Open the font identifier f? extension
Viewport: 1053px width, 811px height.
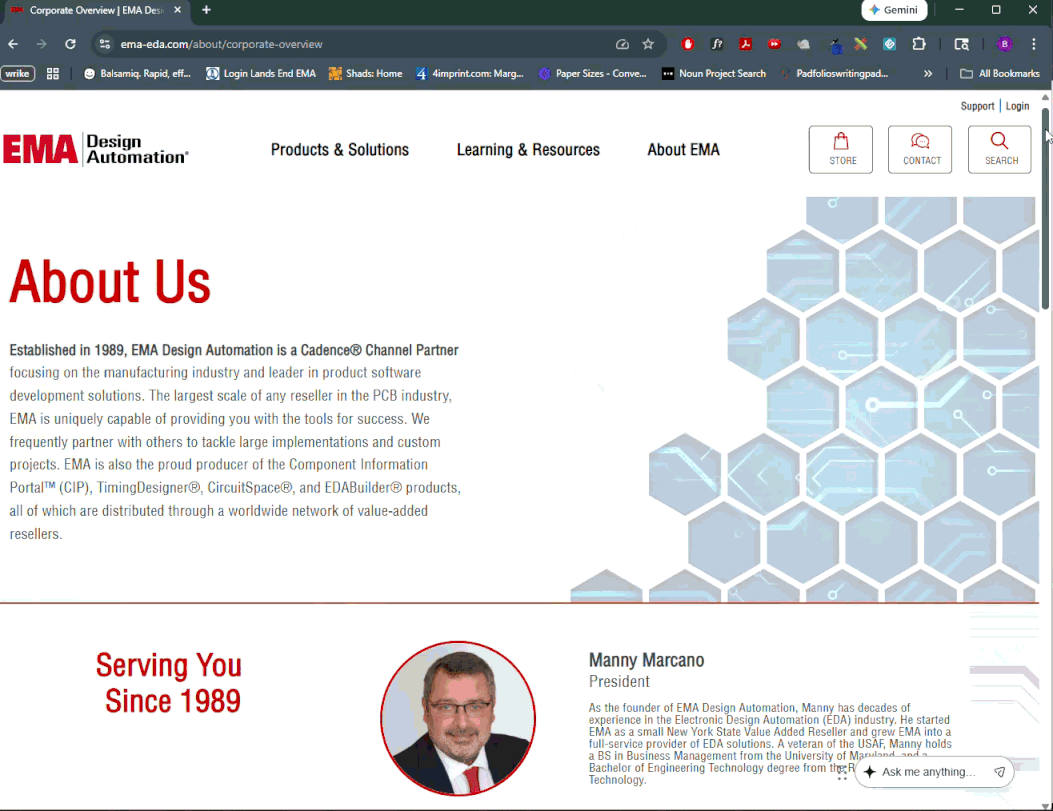click(x=717, y=44)
